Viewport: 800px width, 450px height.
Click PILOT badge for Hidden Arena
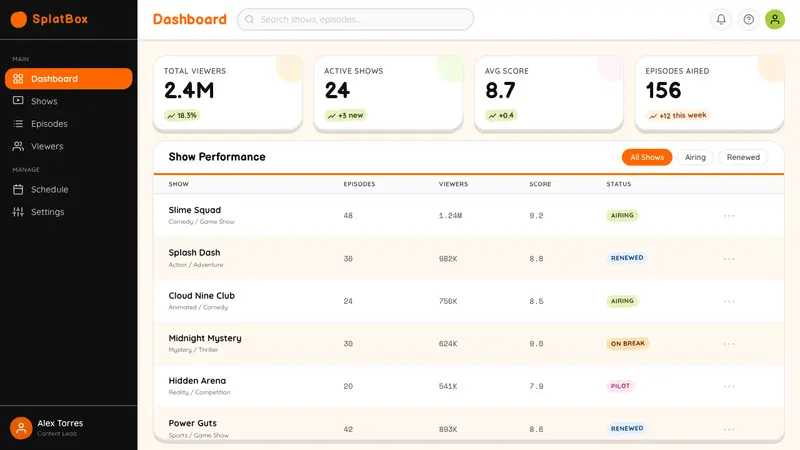point(620,386)
